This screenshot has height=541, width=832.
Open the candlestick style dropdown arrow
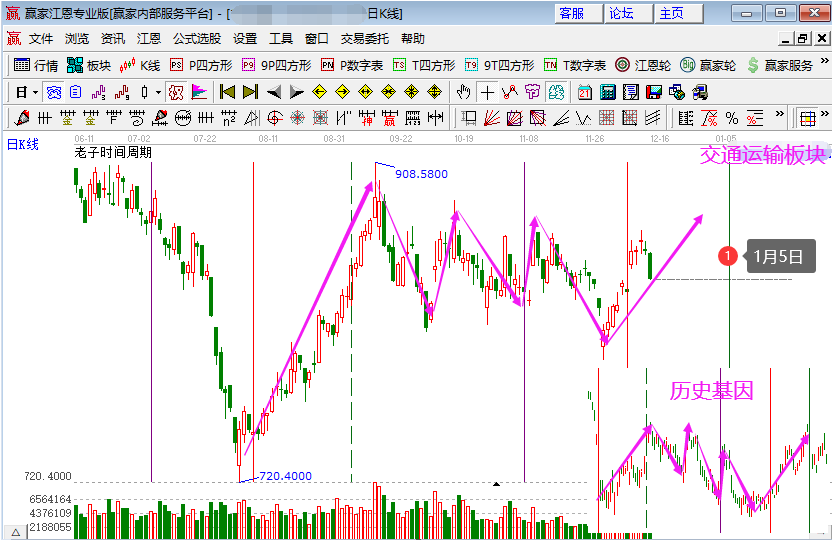pos(159,92)
